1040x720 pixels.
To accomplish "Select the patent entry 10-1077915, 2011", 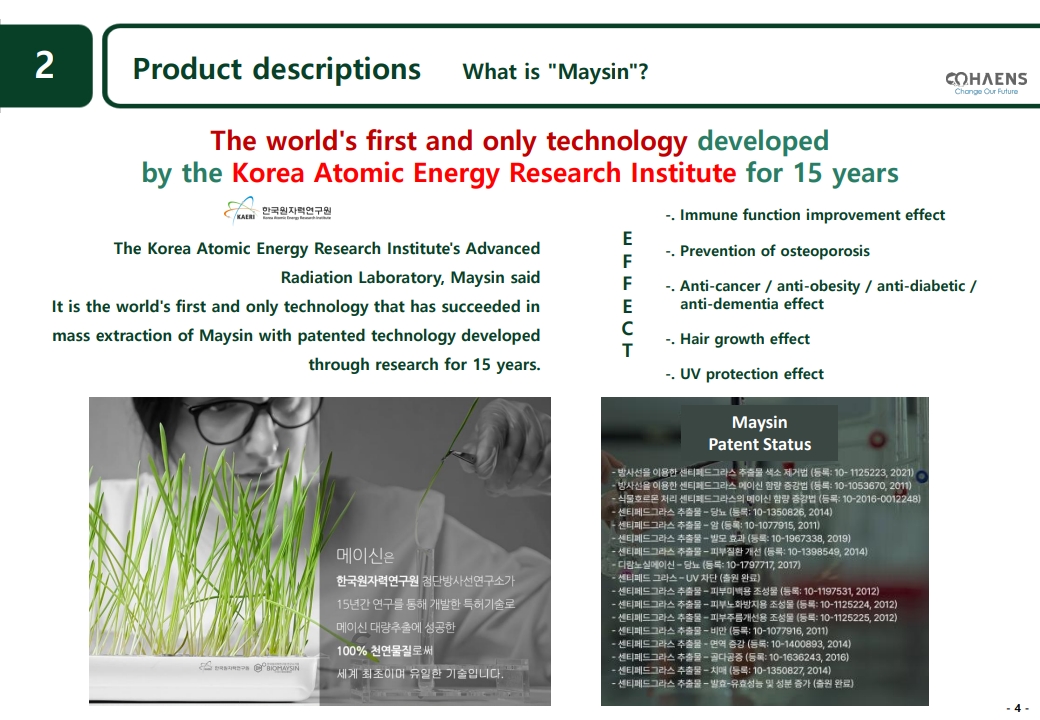I will (716, 525).
